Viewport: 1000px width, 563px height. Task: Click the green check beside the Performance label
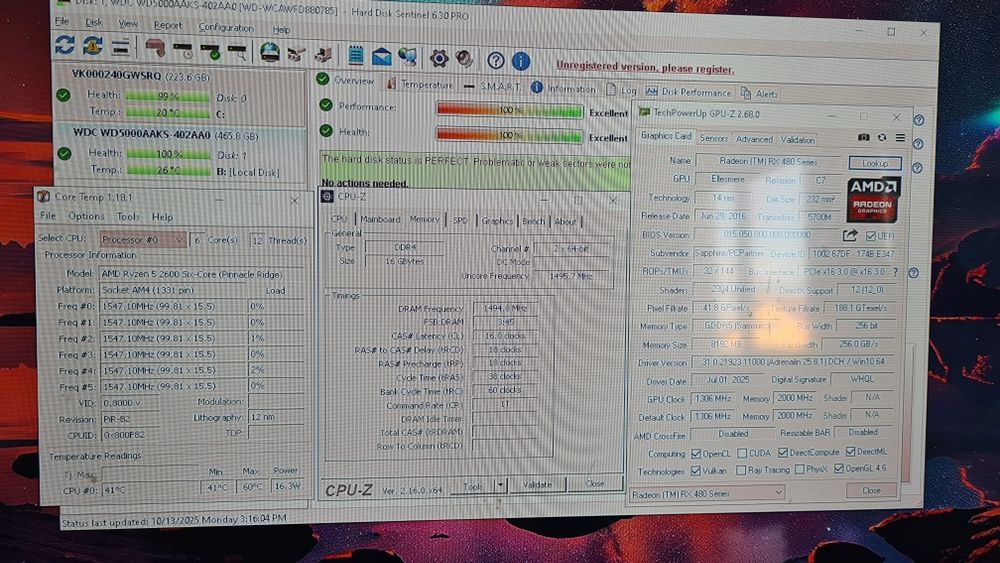tap(326, 105)
